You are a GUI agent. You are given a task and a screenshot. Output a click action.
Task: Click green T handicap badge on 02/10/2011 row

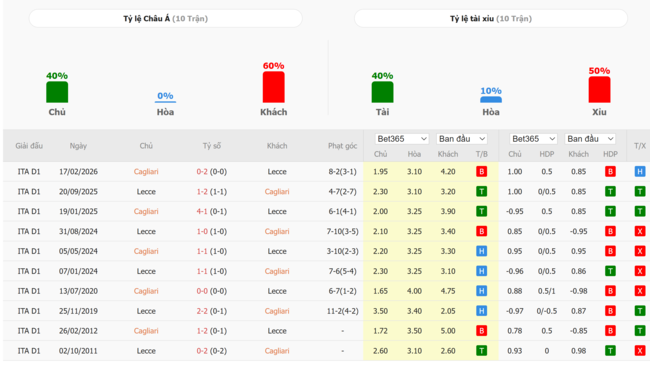(x=610, y=351)
